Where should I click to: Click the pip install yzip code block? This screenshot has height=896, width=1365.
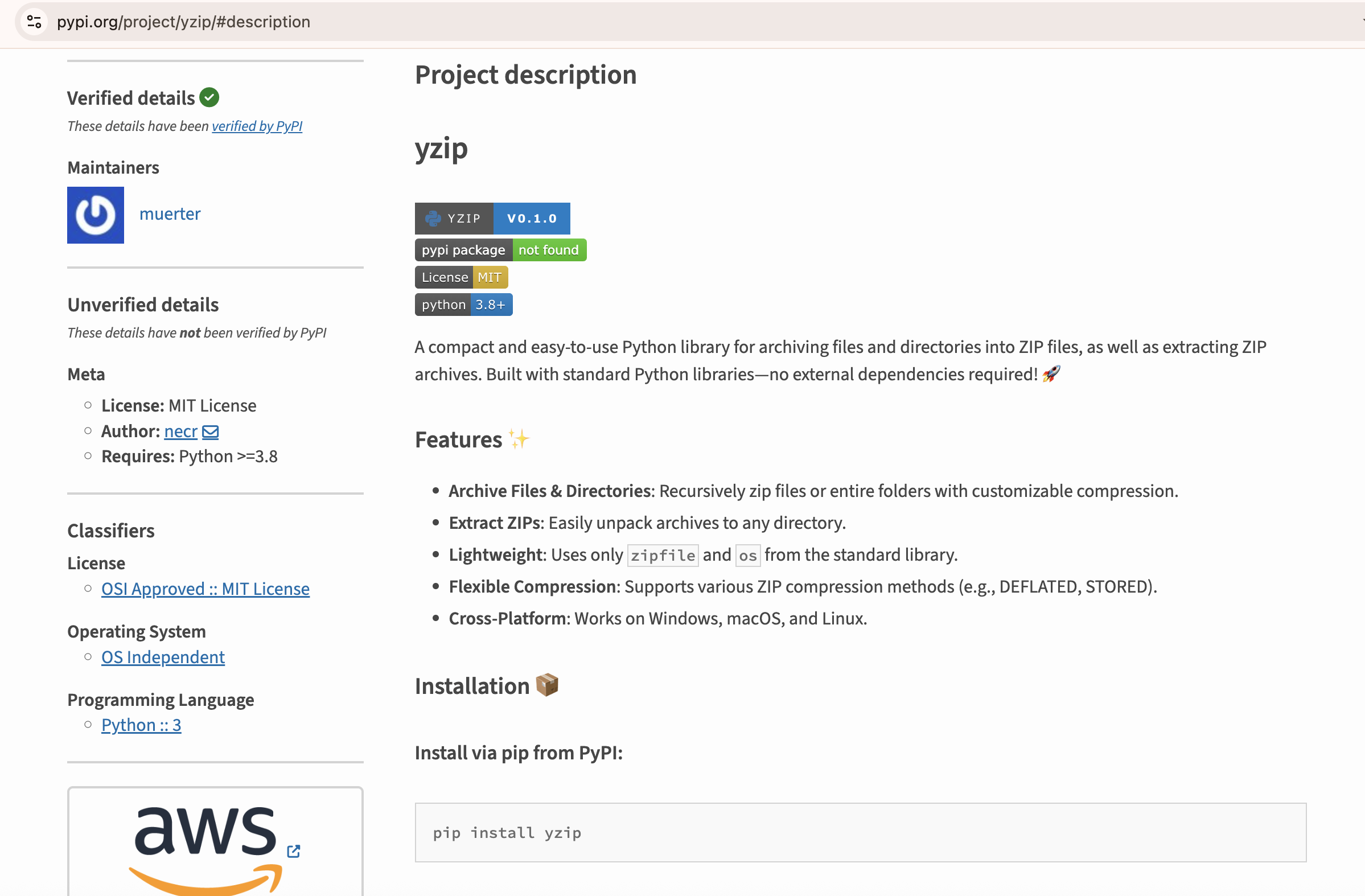click(860, 832)
